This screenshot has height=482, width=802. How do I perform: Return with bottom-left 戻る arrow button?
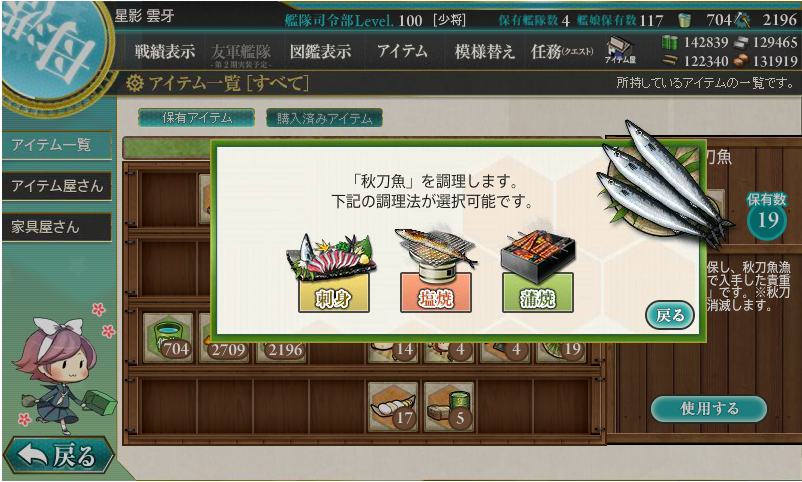pos(57,455)
